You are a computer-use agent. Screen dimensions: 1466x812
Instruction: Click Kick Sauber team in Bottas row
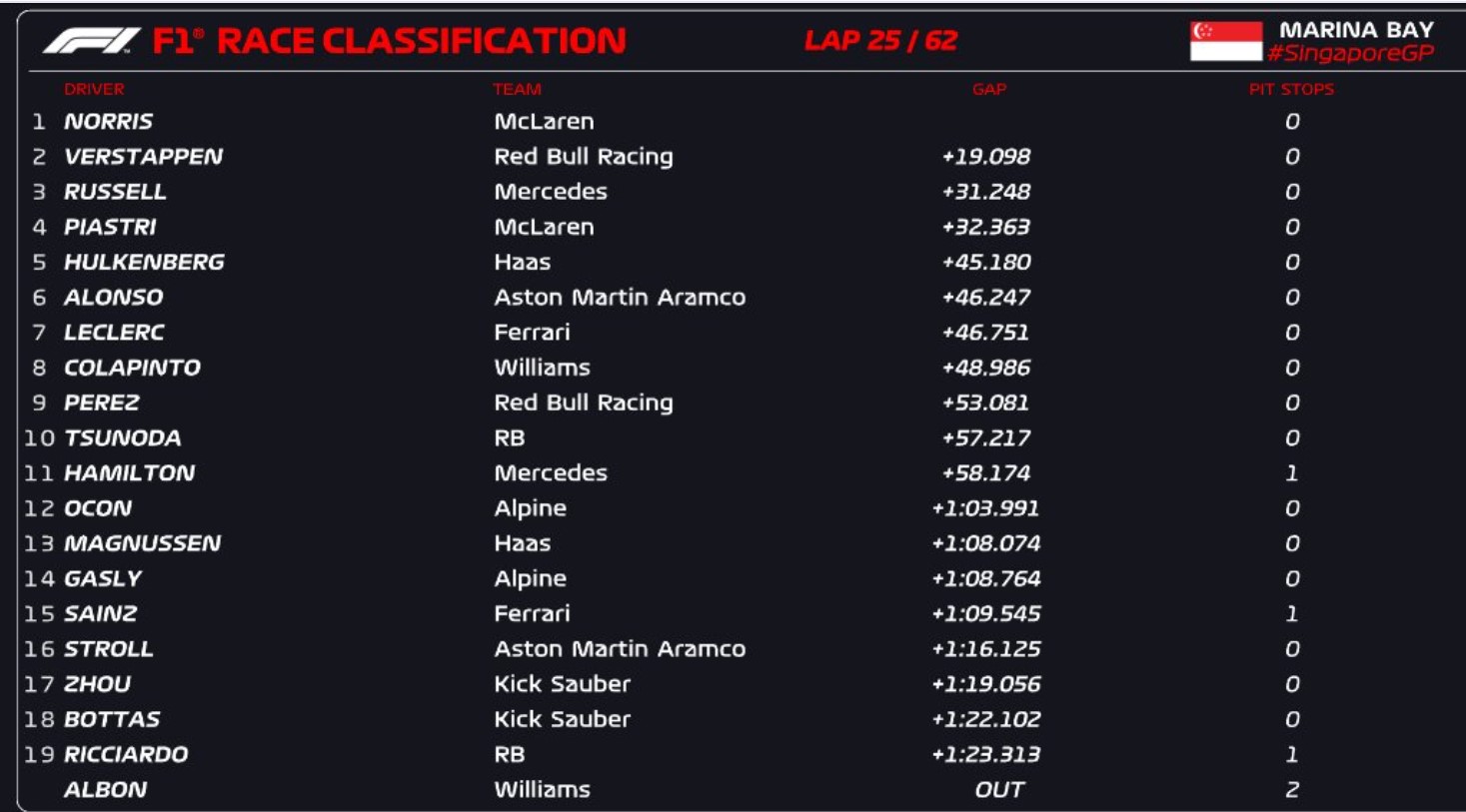[562, 719]
